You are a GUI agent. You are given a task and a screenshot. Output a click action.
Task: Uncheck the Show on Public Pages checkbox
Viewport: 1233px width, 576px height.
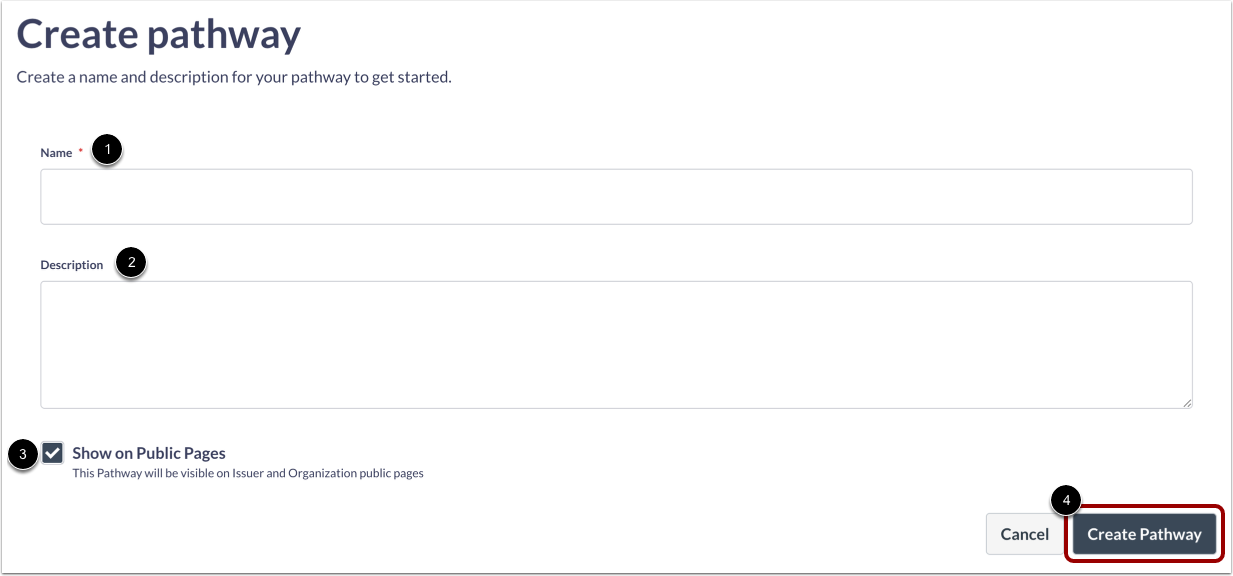pyautogui.click(x=53, y=453)
